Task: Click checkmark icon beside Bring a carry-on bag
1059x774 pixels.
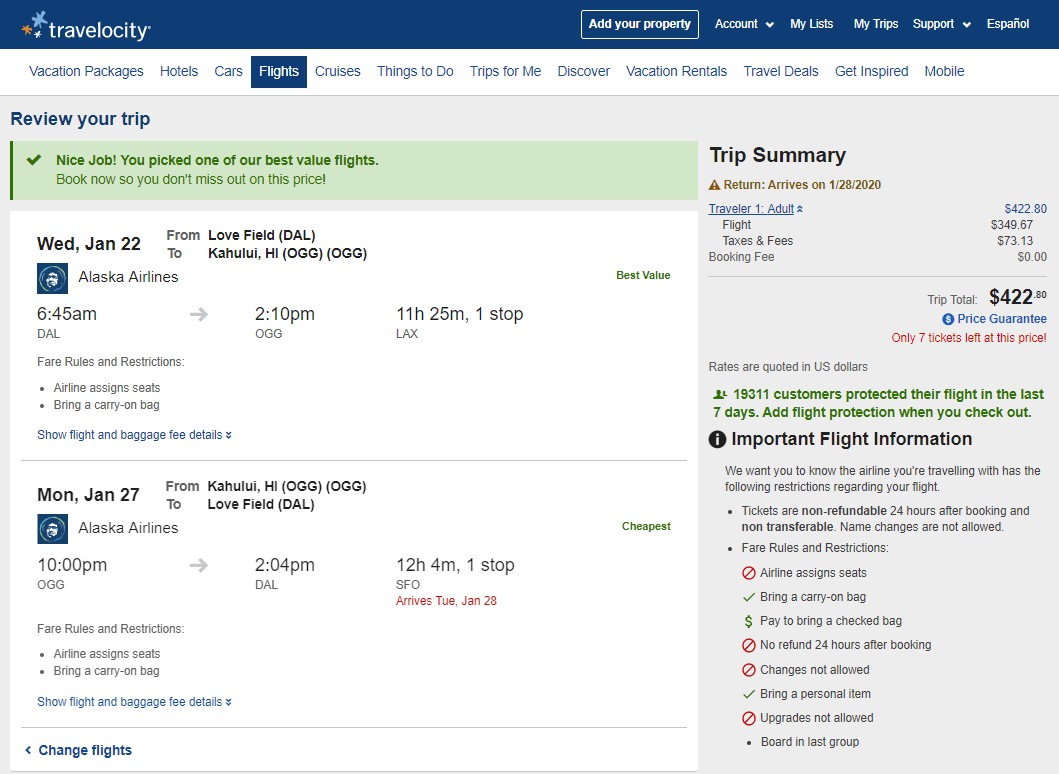Action: coord(748,597)
